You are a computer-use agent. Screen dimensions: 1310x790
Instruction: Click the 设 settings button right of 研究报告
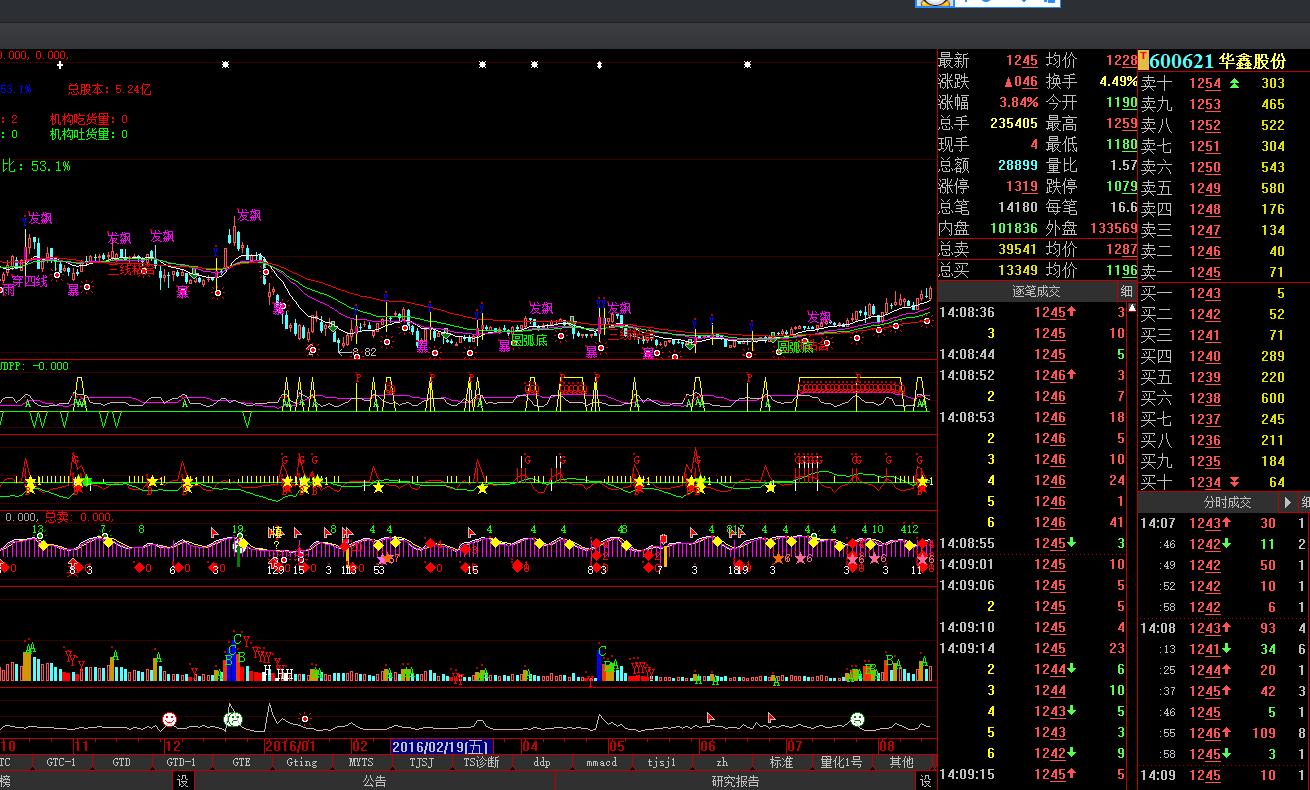click(x=926, y=781)
